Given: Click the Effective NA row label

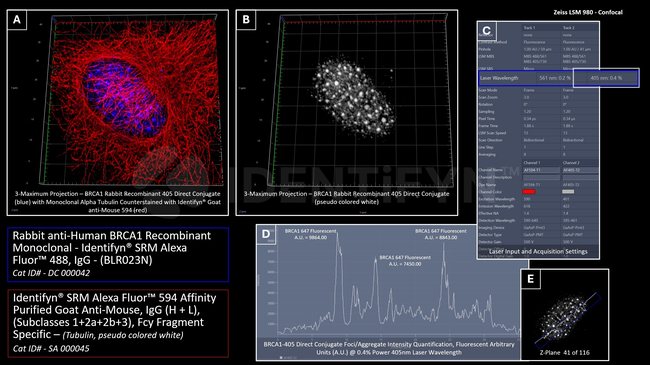Looking at the screenshot, I should pos(489,213).
